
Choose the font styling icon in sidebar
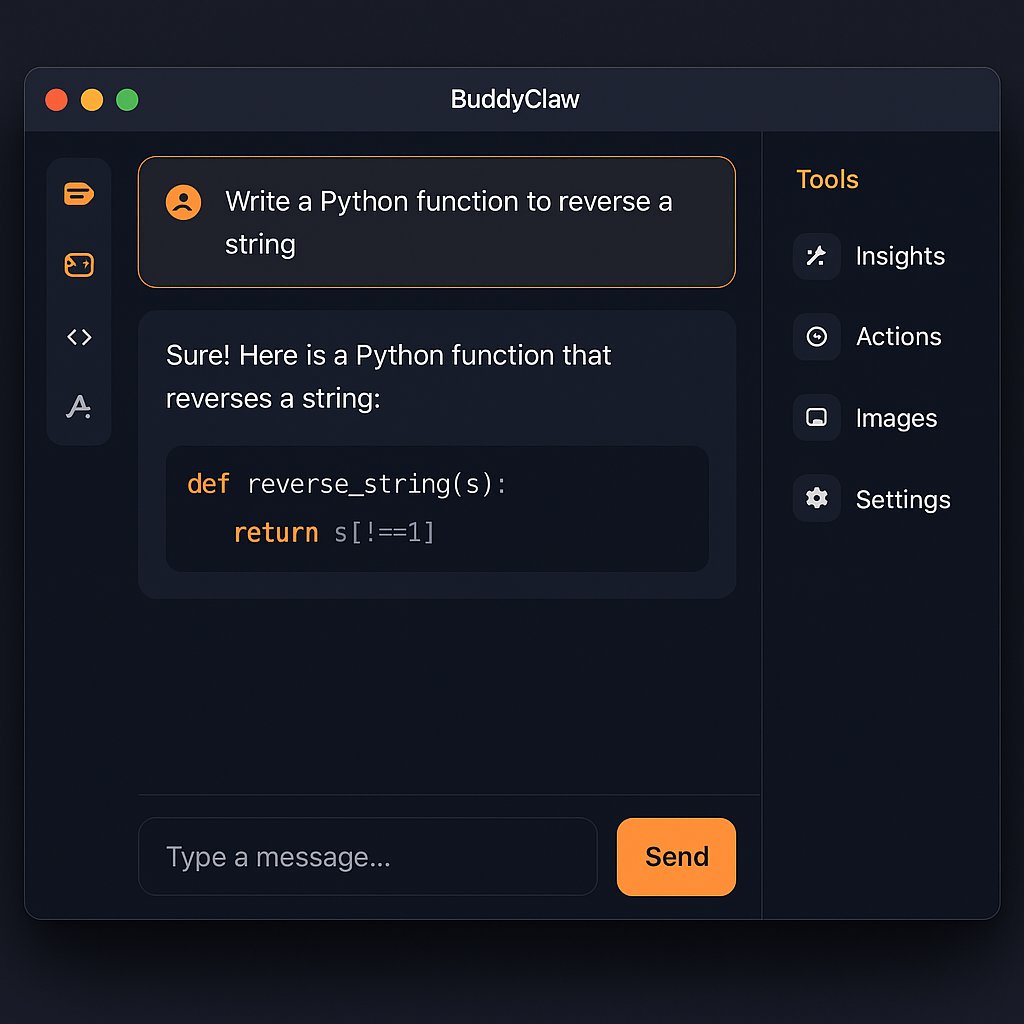(79, 407)
